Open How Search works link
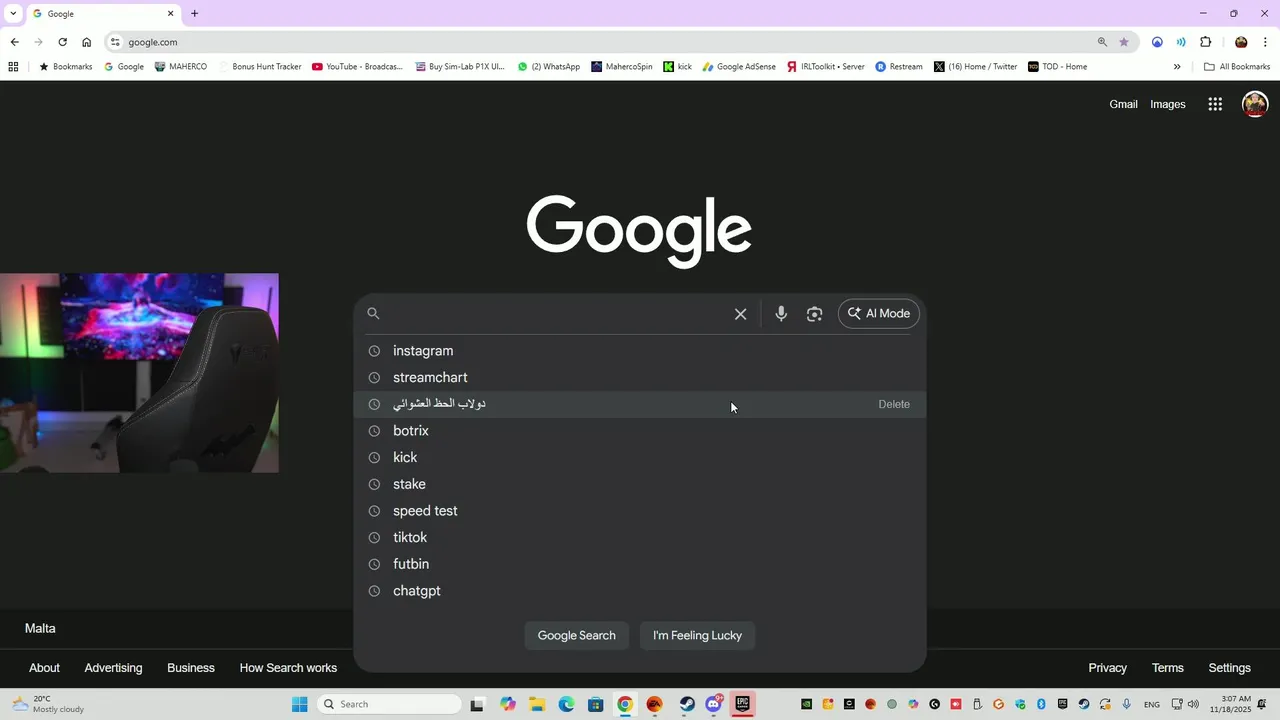Viewport: 1280px width, 720px height. pos(288,668)
